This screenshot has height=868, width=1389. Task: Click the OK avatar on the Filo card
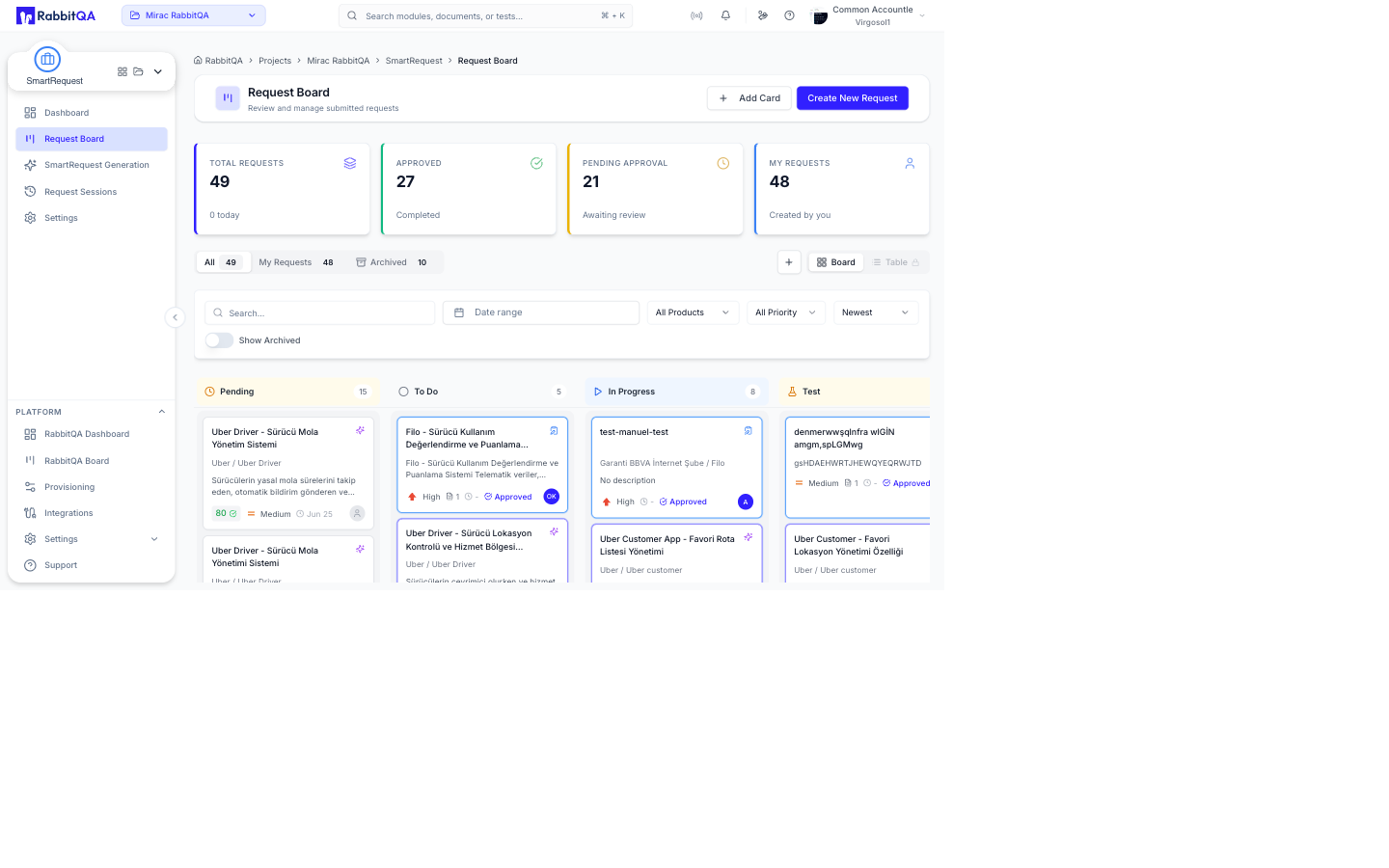tap(552, 497)
